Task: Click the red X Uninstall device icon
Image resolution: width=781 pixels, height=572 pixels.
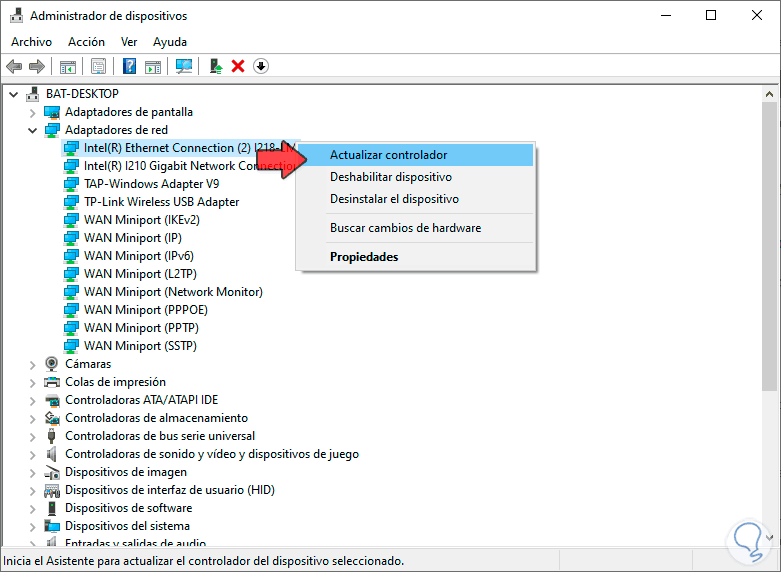Action: (x=238, y=66)
